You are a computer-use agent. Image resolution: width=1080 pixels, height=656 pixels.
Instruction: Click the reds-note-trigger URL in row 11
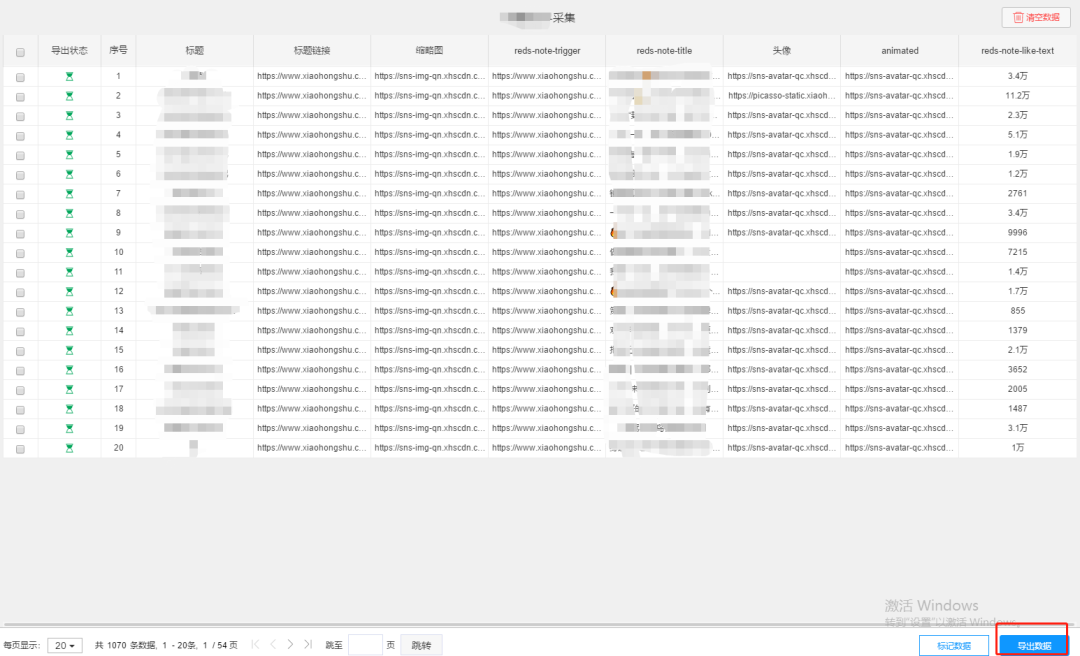pyautogui.click(x=547, y=271)
